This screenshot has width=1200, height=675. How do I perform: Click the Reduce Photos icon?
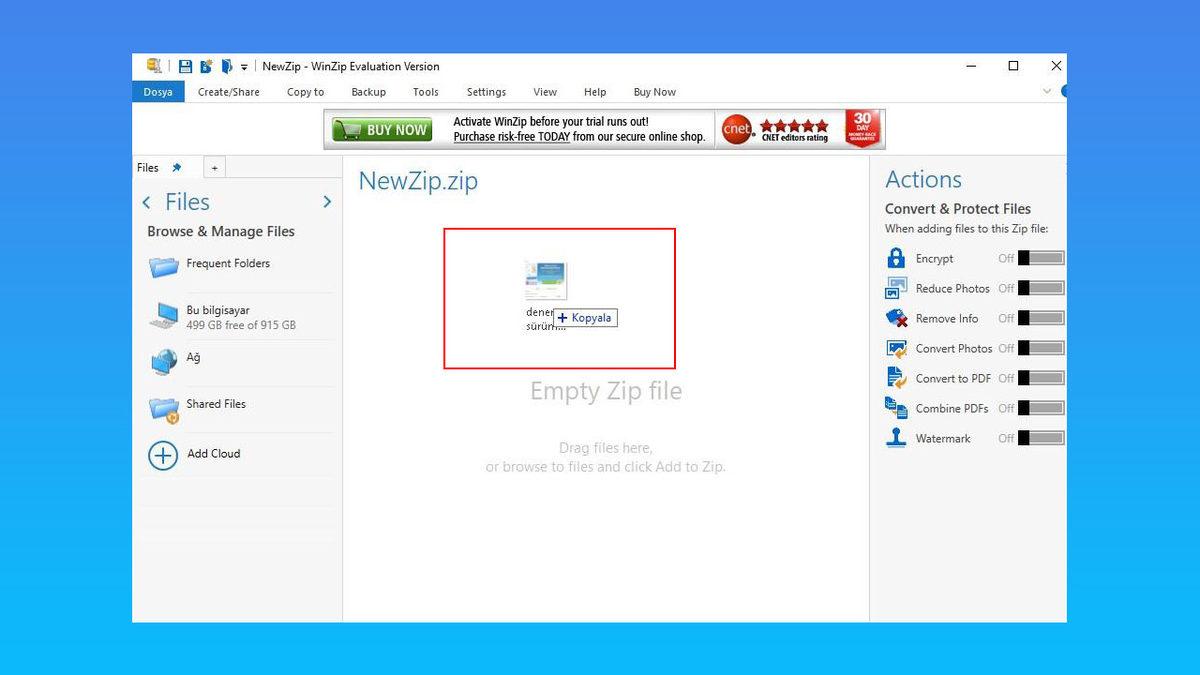(x=895, y=288)
